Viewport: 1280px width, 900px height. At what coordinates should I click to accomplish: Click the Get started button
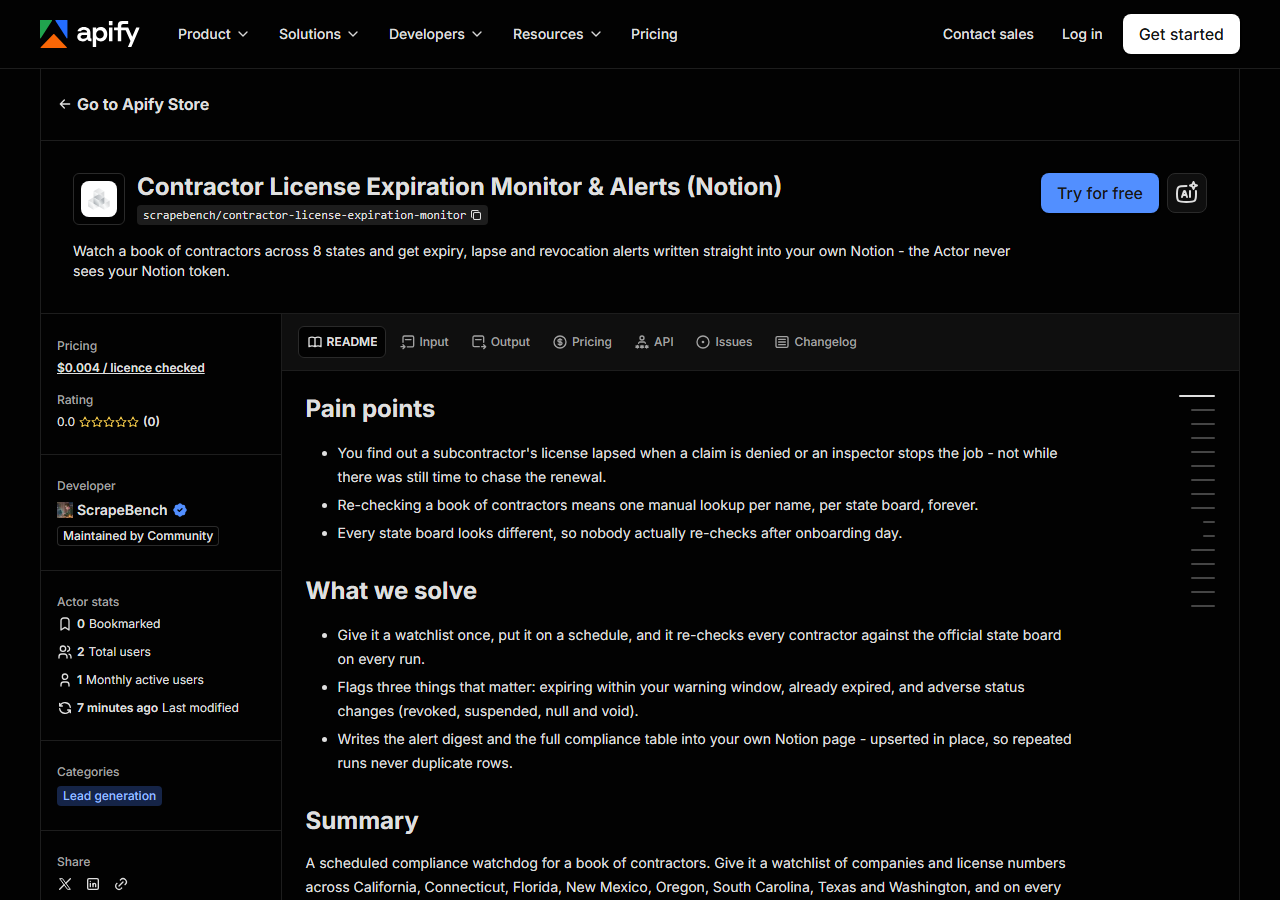click(1181, 34)
